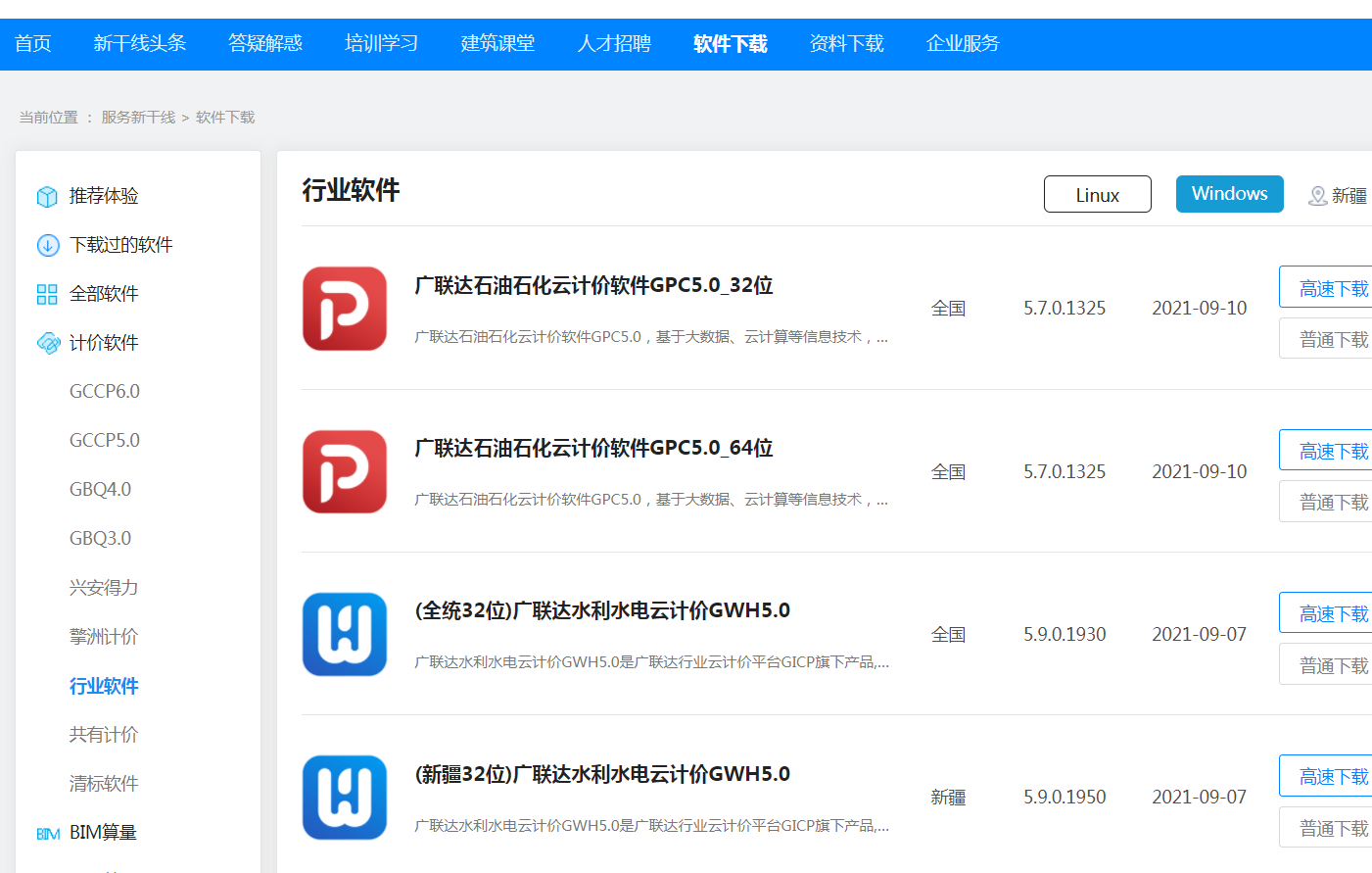Click the 全部软件 grid icon
The image size is (1372, 873).
point(47,294)
